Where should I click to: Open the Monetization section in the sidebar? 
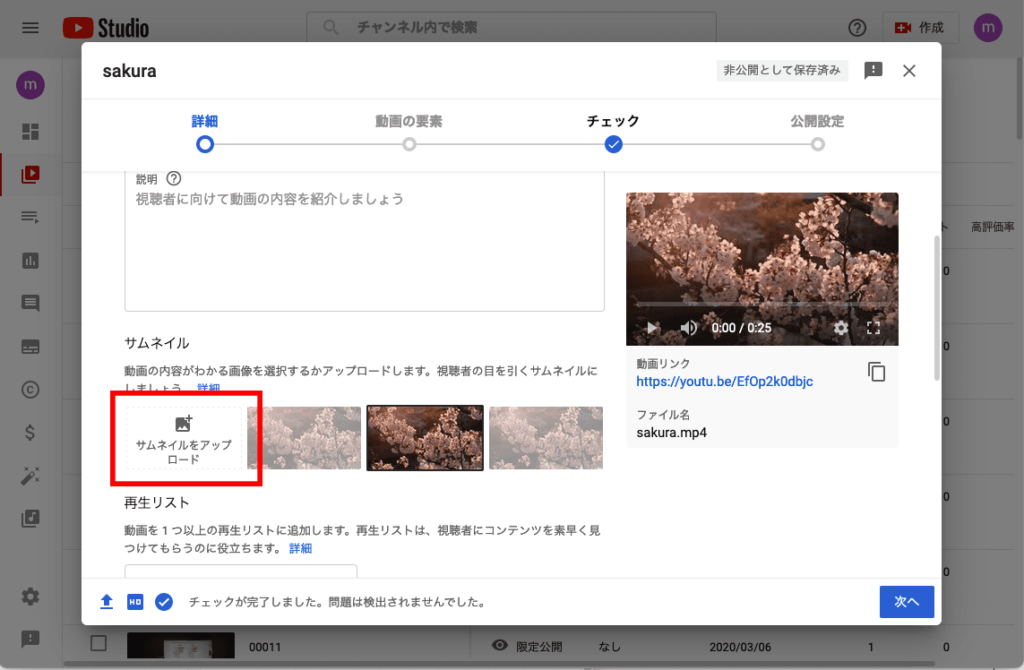click(31, 432)
